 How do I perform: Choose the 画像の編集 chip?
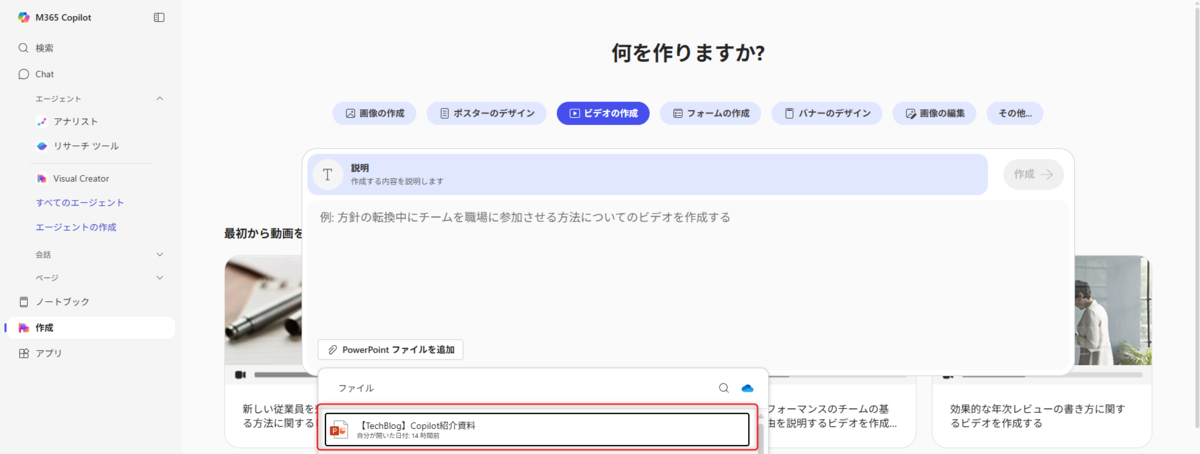click(934, 113)
